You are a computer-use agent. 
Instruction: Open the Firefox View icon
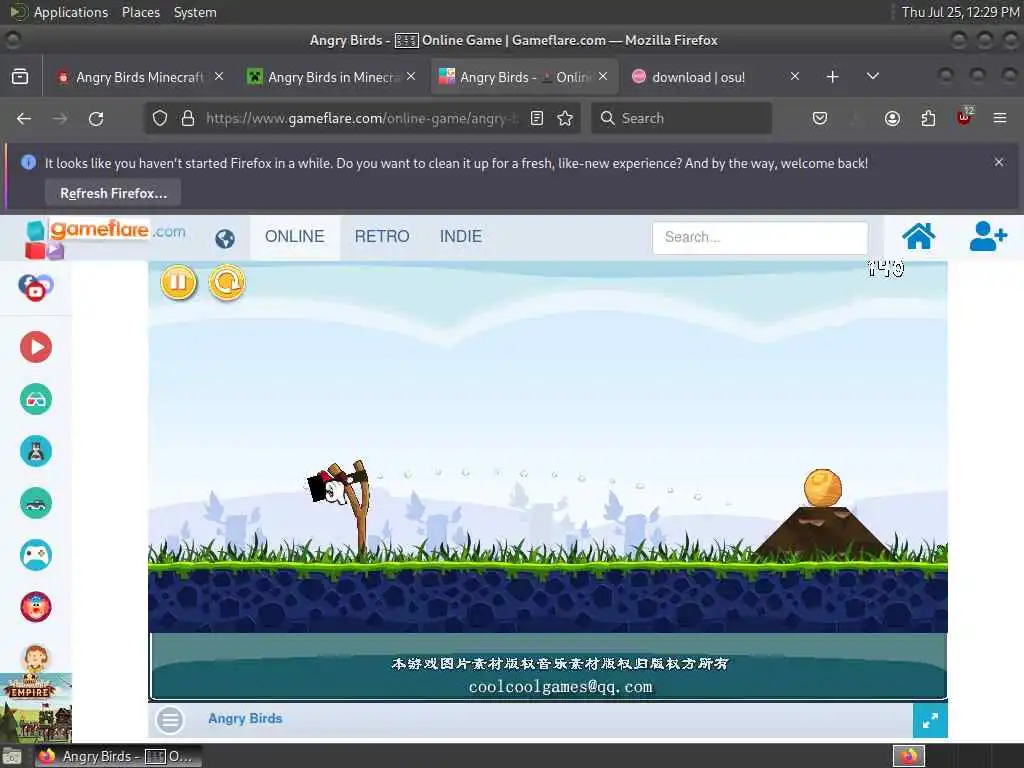coord(20,76)
